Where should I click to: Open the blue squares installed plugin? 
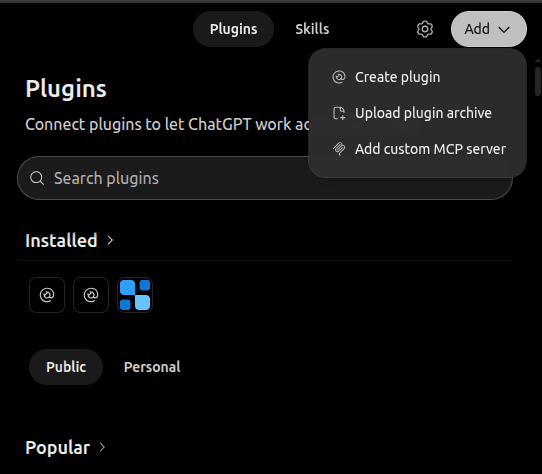[x=135, y=295]
